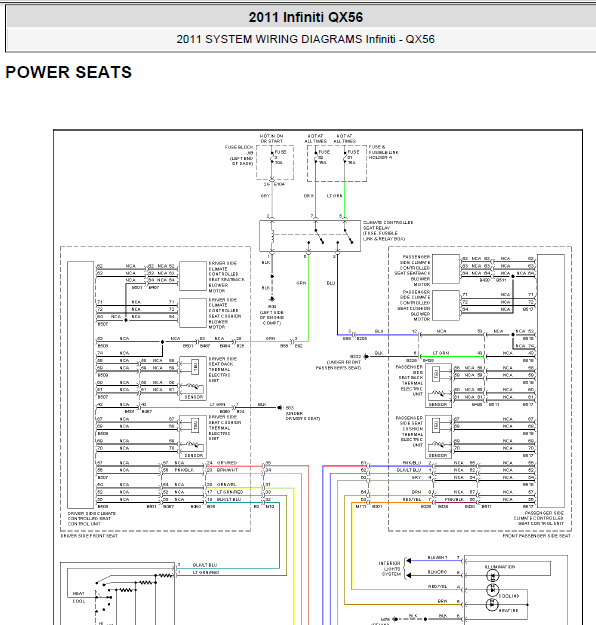Select the "DRIVER SIDE FRONT SEAT" caption
Viewport: 596px width, 625px height.
click(x=89, y=536)
